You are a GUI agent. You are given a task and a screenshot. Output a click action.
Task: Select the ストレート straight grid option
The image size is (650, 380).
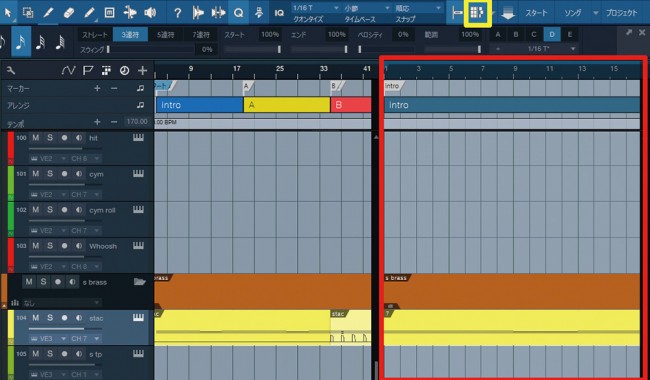95,35
